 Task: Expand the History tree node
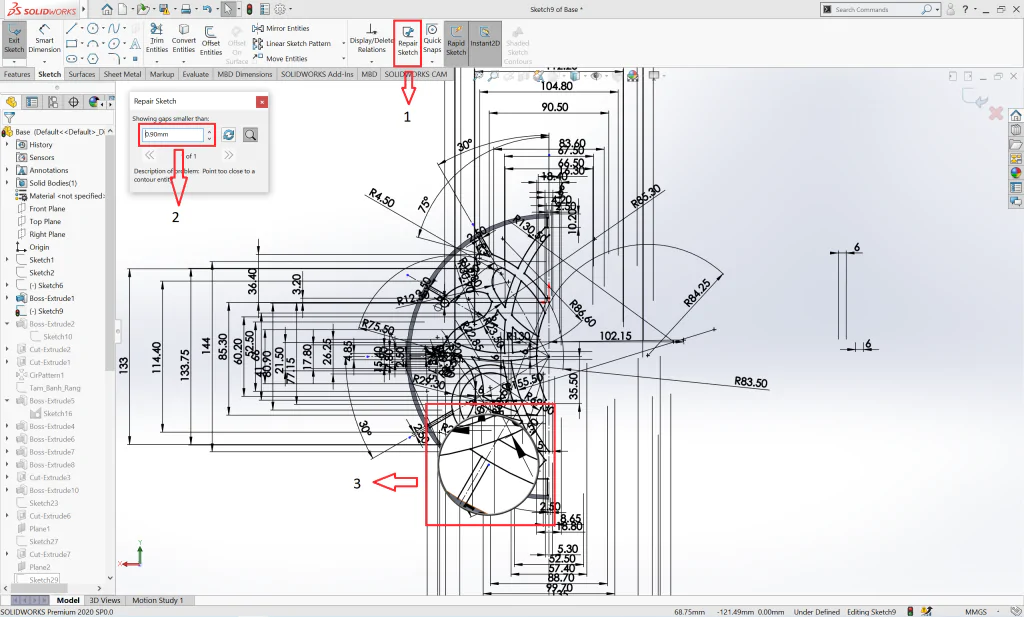(x=7, y=144)
